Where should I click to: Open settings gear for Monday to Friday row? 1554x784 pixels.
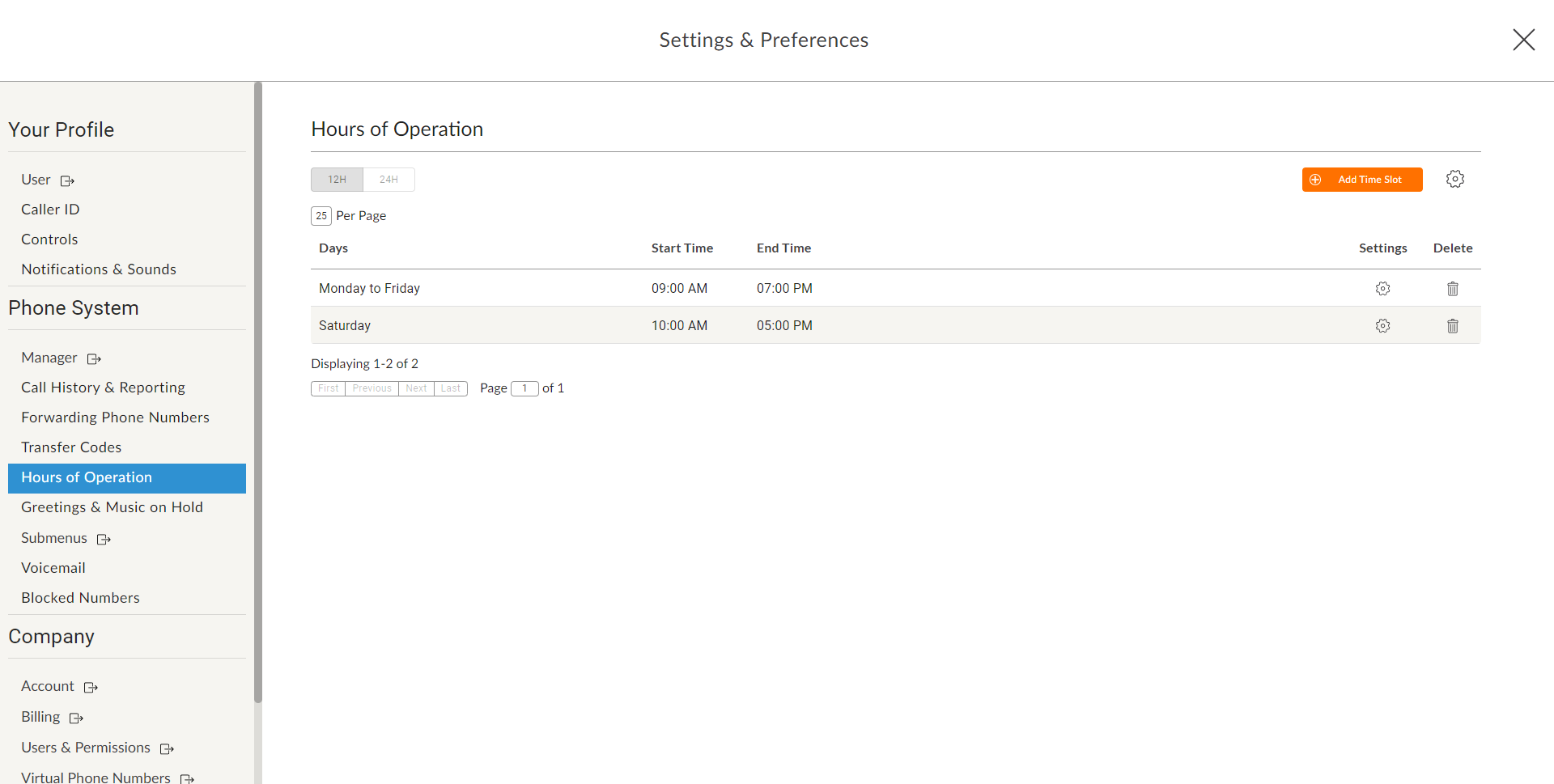click(x=1382, y=288)
